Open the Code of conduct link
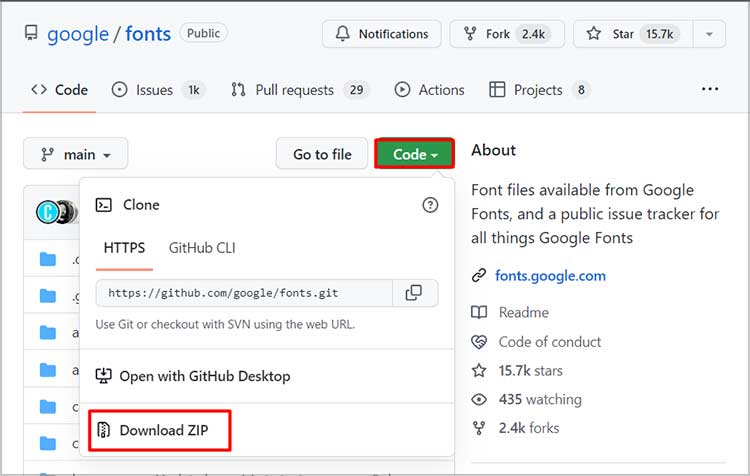This screenshot has width=750, height=476. coord(550,342)
